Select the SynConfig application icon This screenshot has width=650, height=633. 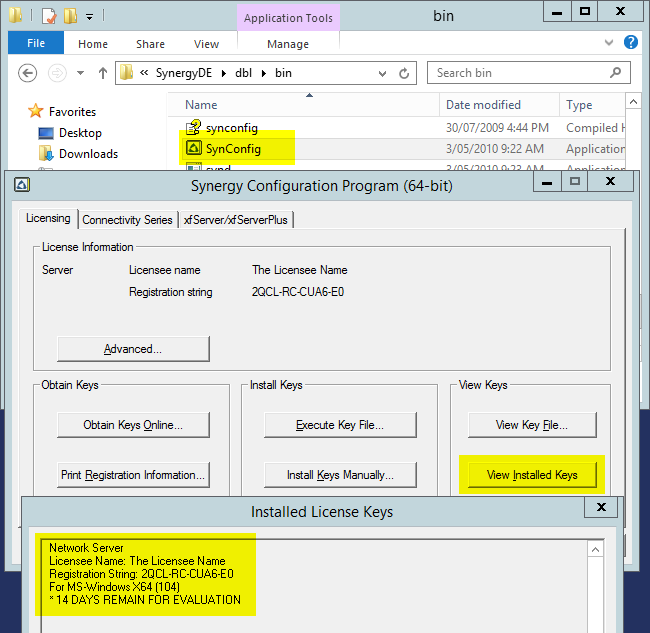[x=194, y=148]
